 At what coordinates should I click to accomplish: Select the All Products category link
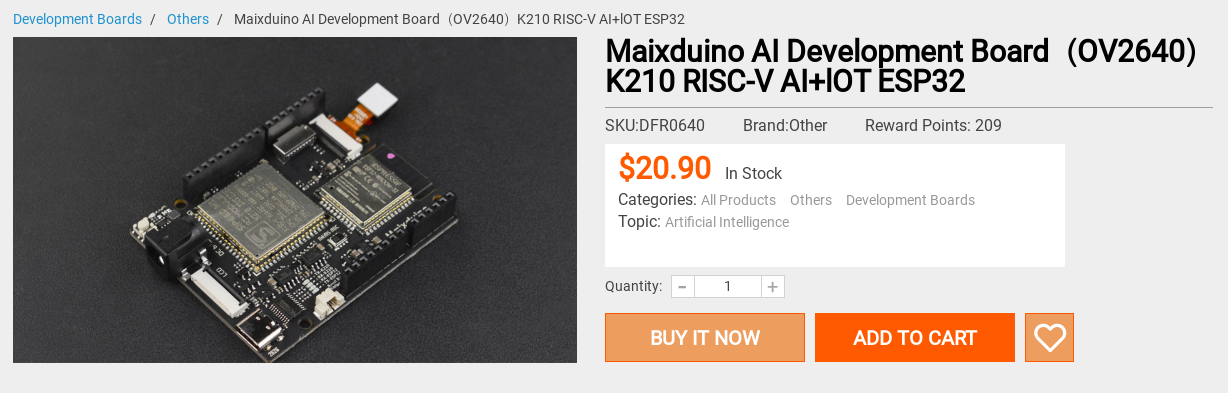pyautogui.click(x=738, y=200)
